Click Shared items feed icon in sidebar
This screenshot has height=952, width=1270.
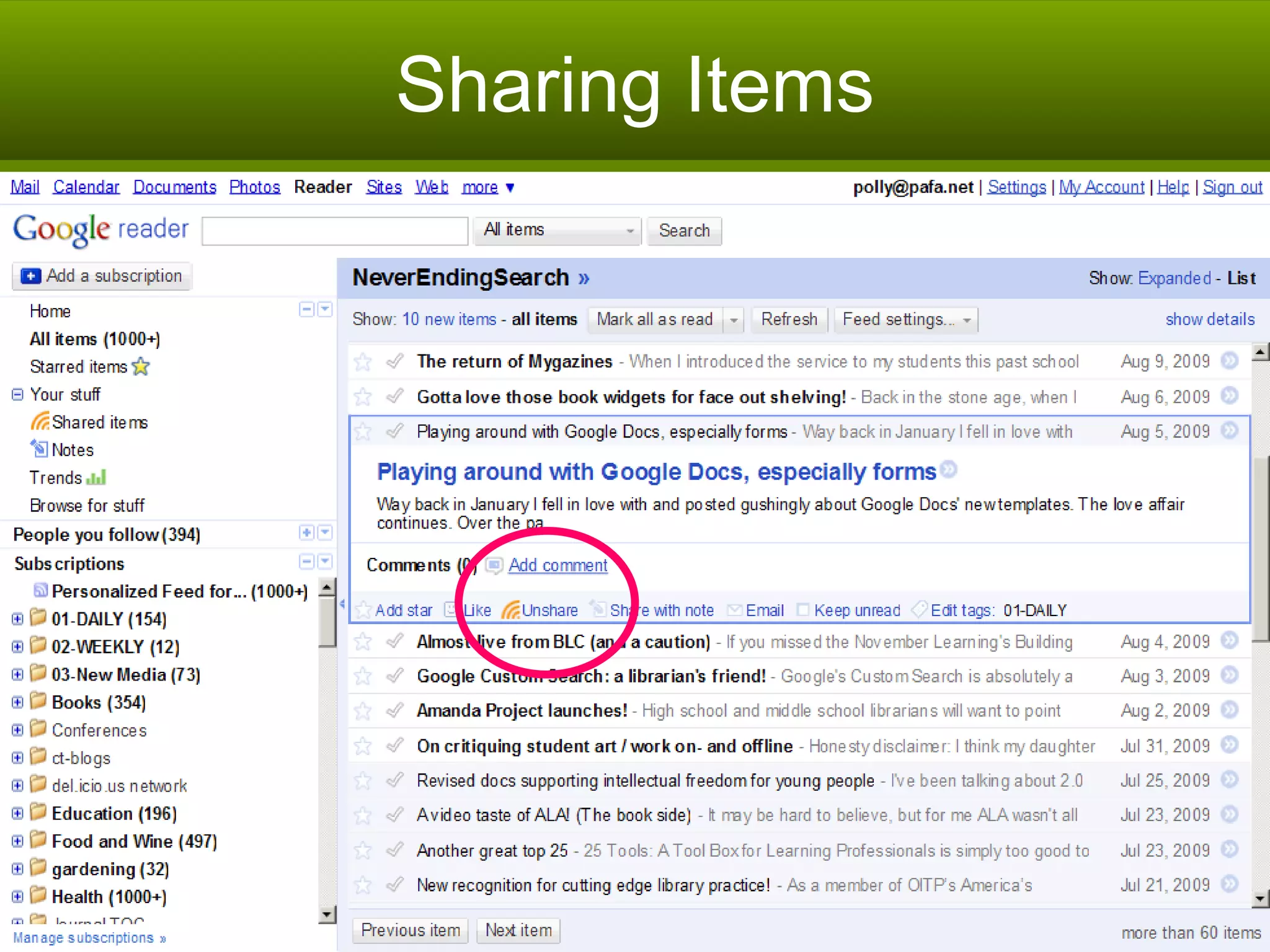tap(40, 421)
